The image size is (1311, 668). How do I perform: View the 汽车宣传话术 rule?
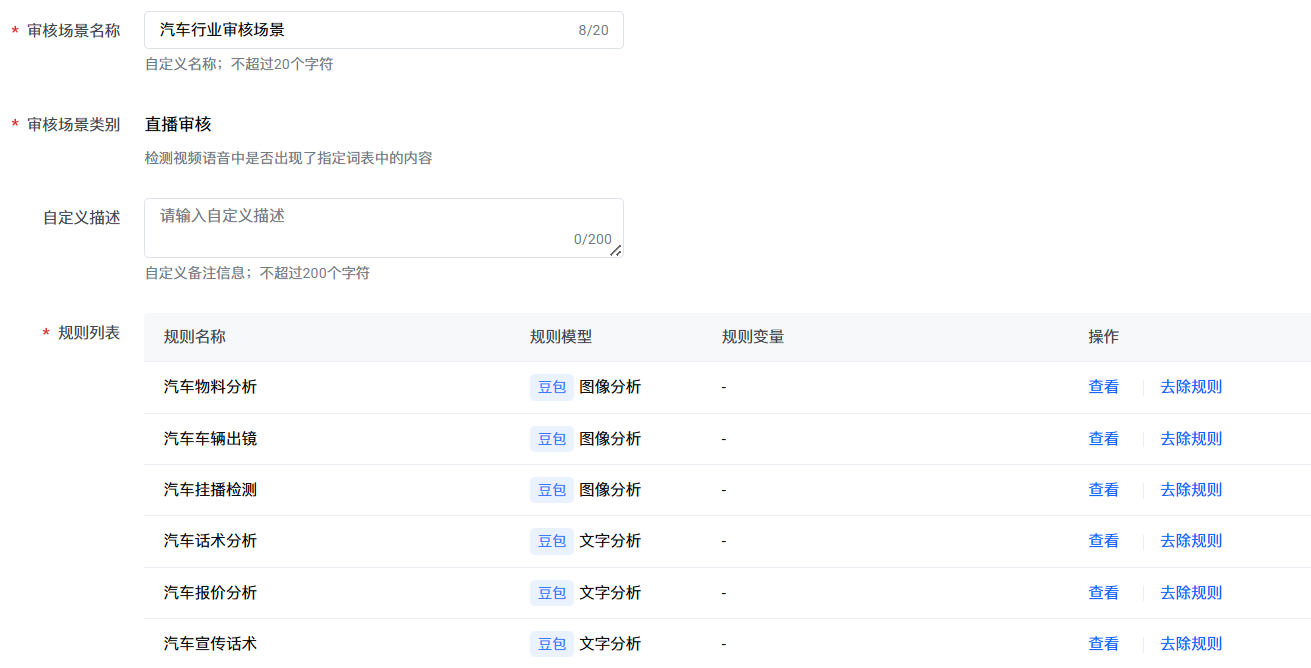click(1103, 644)
